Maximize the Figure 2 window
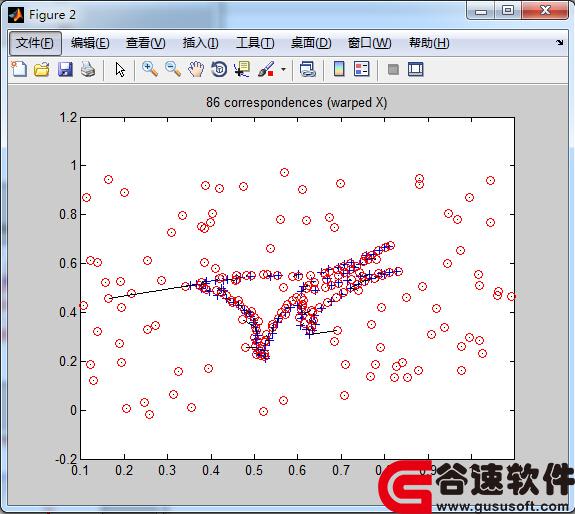The width and height of the screenshot is (575, 514). [x=508, y=10]
